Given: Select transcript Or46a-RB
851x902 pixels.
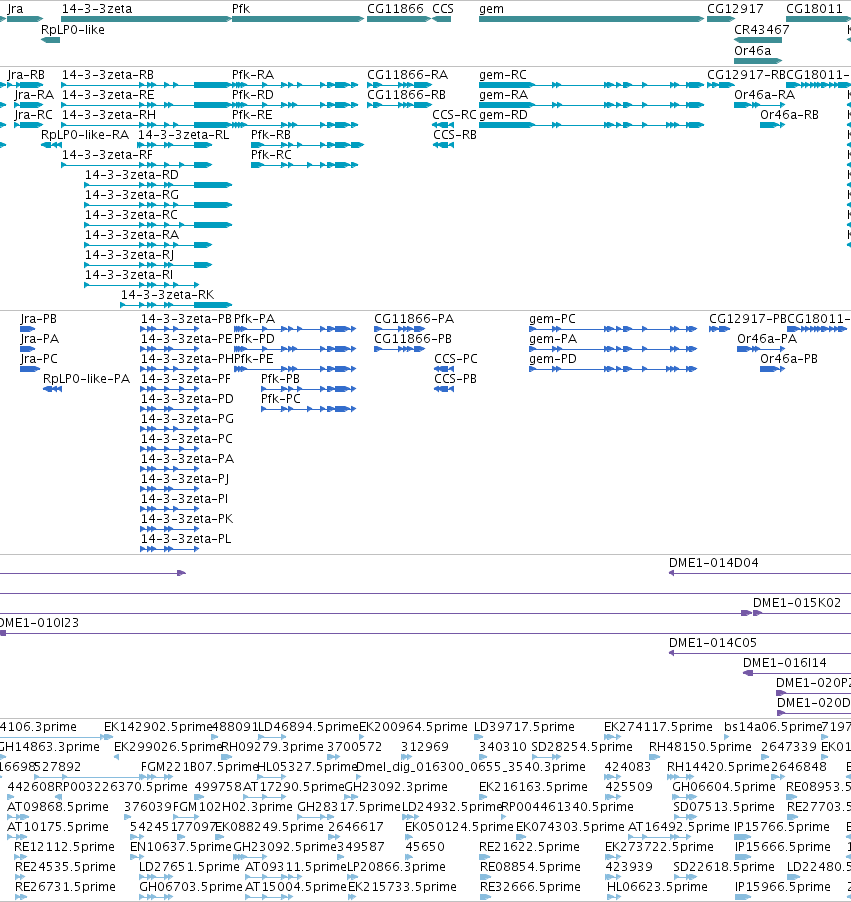Looking at the screenshot, I should click(x=789, y=115).
